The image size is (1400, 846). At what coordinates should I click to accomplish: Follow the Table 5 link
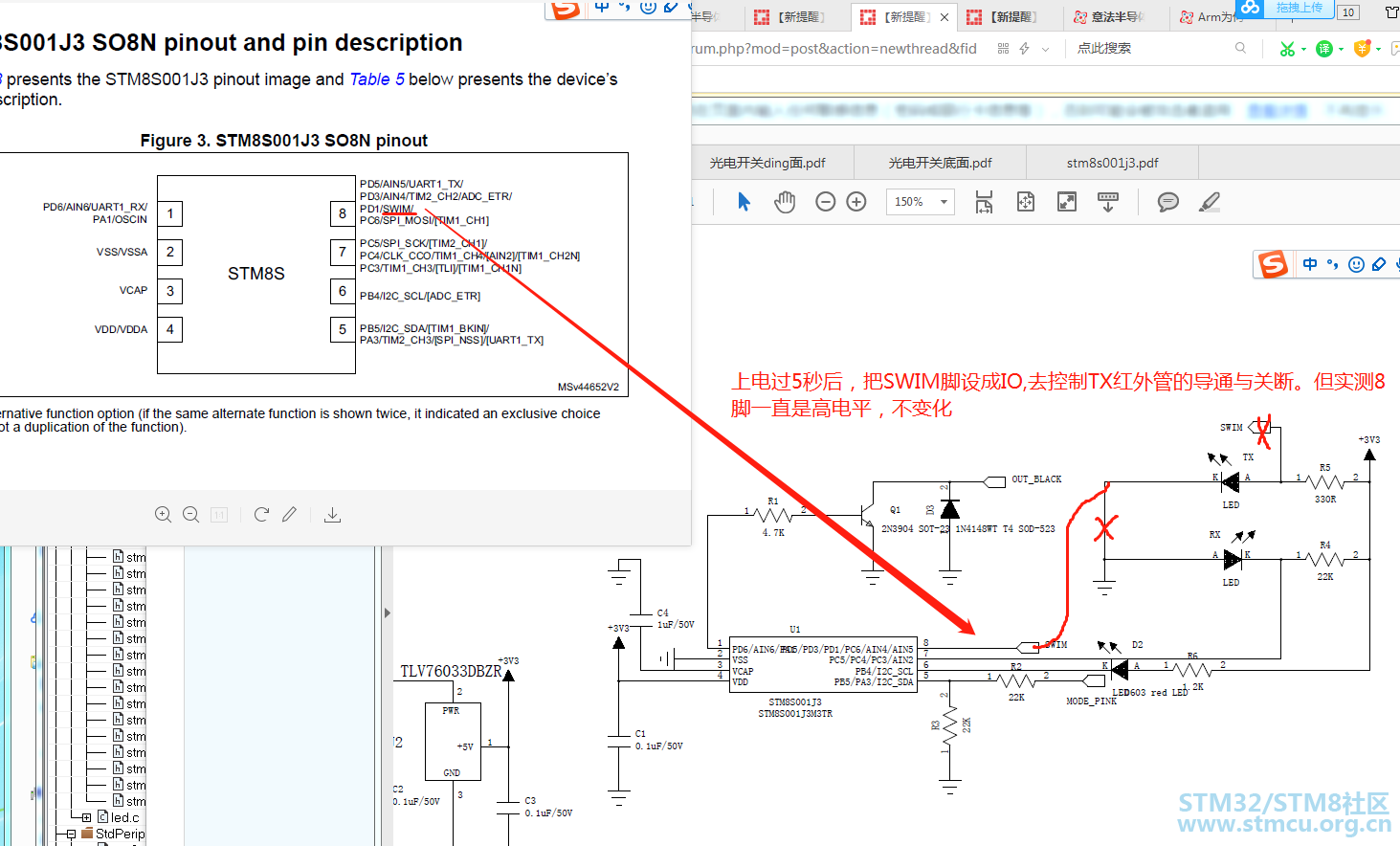pos(377,79)
